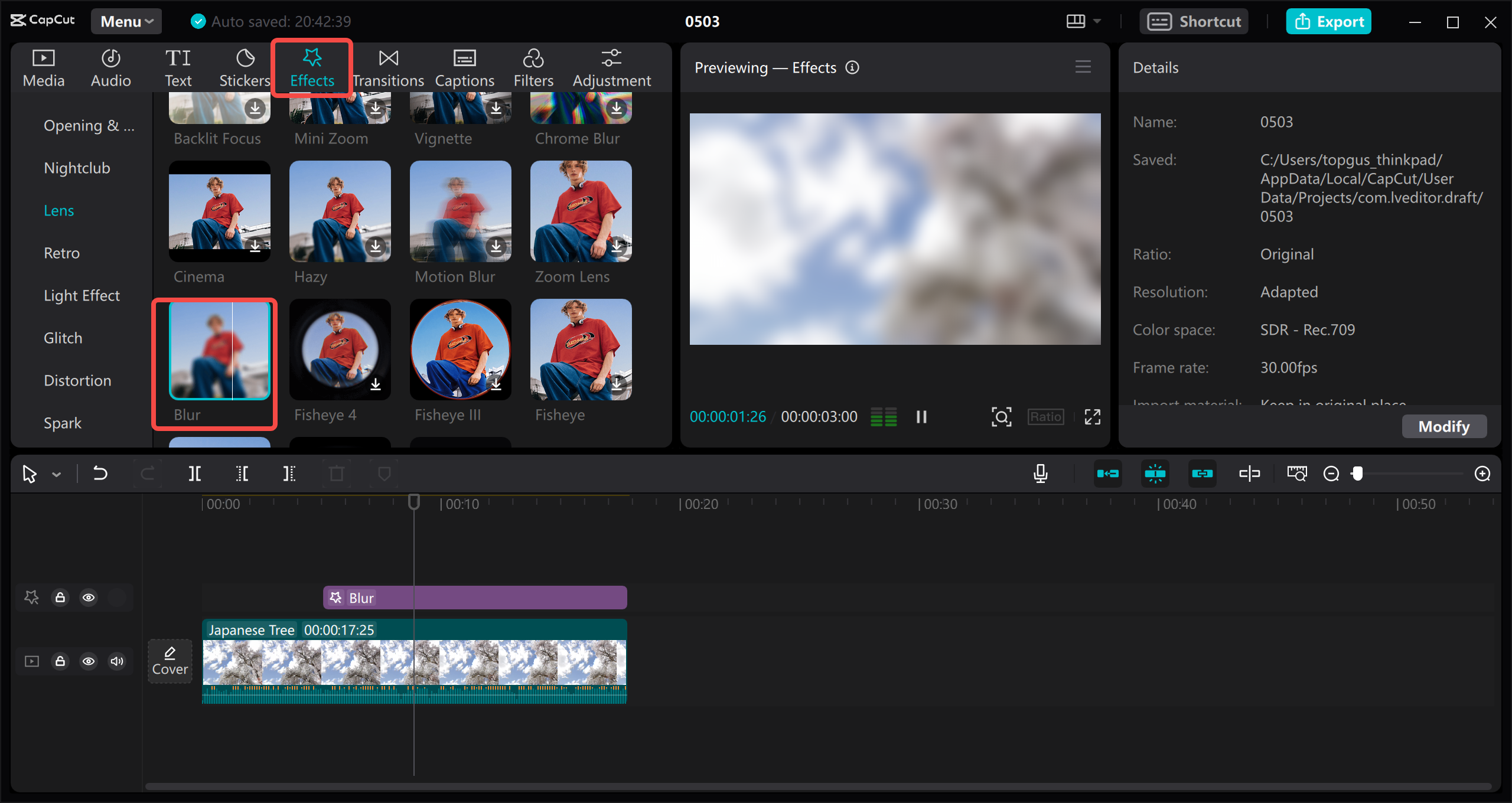
Task: Toggle eye visibility on effects track
Action: pyautogui.click(x=88, y=597)
